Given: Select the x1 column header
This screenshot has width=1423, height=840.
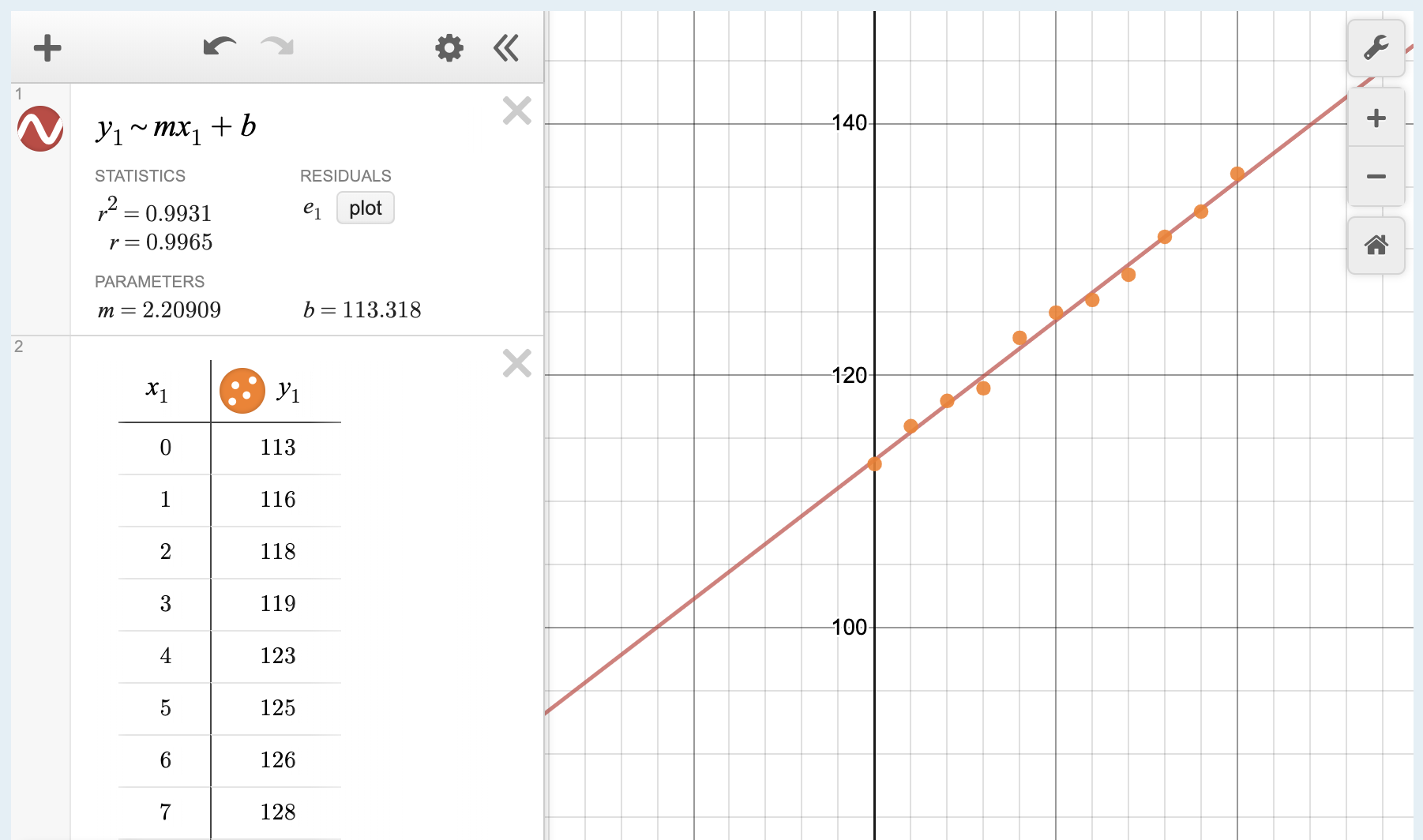Looking at the screenshot, I should click(157, 390).
